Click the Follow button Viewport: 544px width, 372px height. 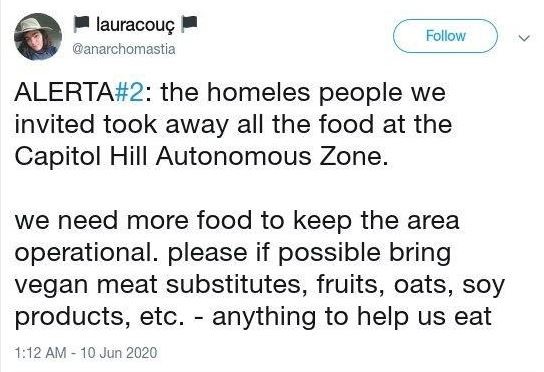pyautogui.click(x=445, y=36)
